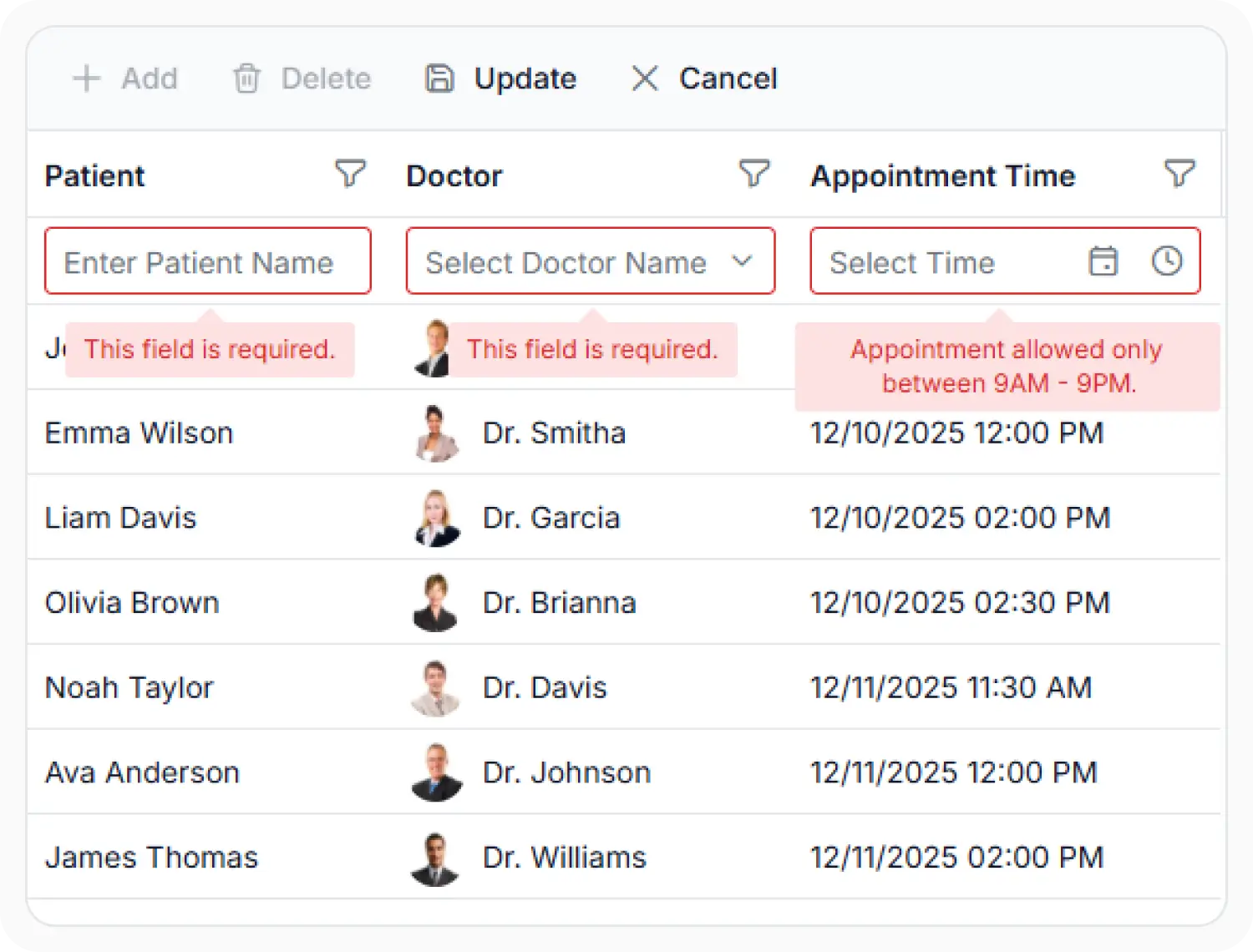Image resolution: width=1253 pixels, height=952 pixels.
Task: Open the Doctor column filter icon
Action: [754, 175]
